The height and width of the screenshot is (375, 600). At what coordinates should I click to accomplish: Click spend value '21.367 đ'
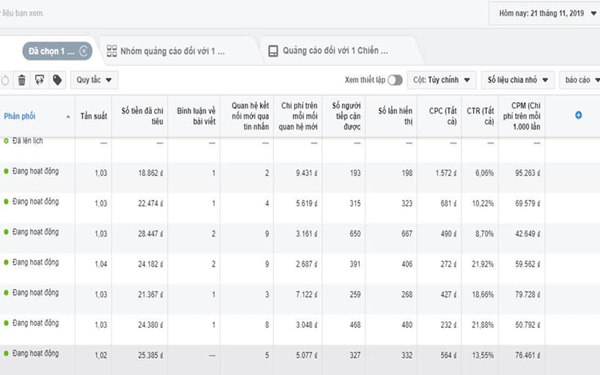(x=151, y=294)
